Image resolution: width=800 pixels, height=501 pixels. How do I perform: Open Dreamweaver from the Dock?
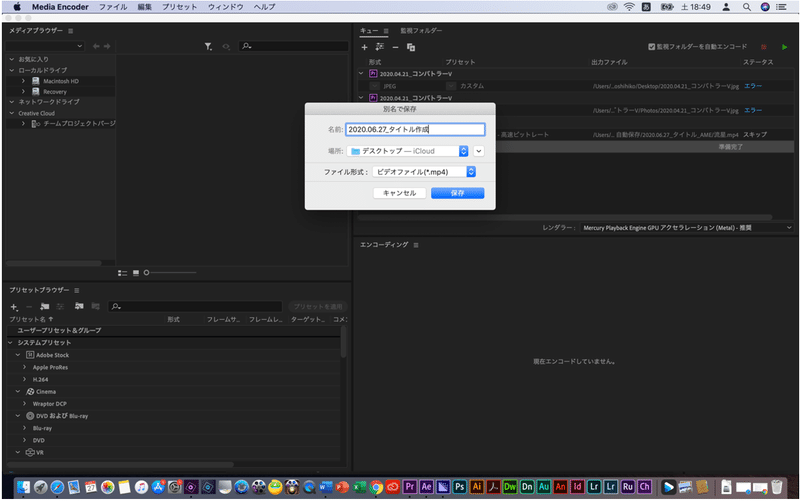pos(510,487)
